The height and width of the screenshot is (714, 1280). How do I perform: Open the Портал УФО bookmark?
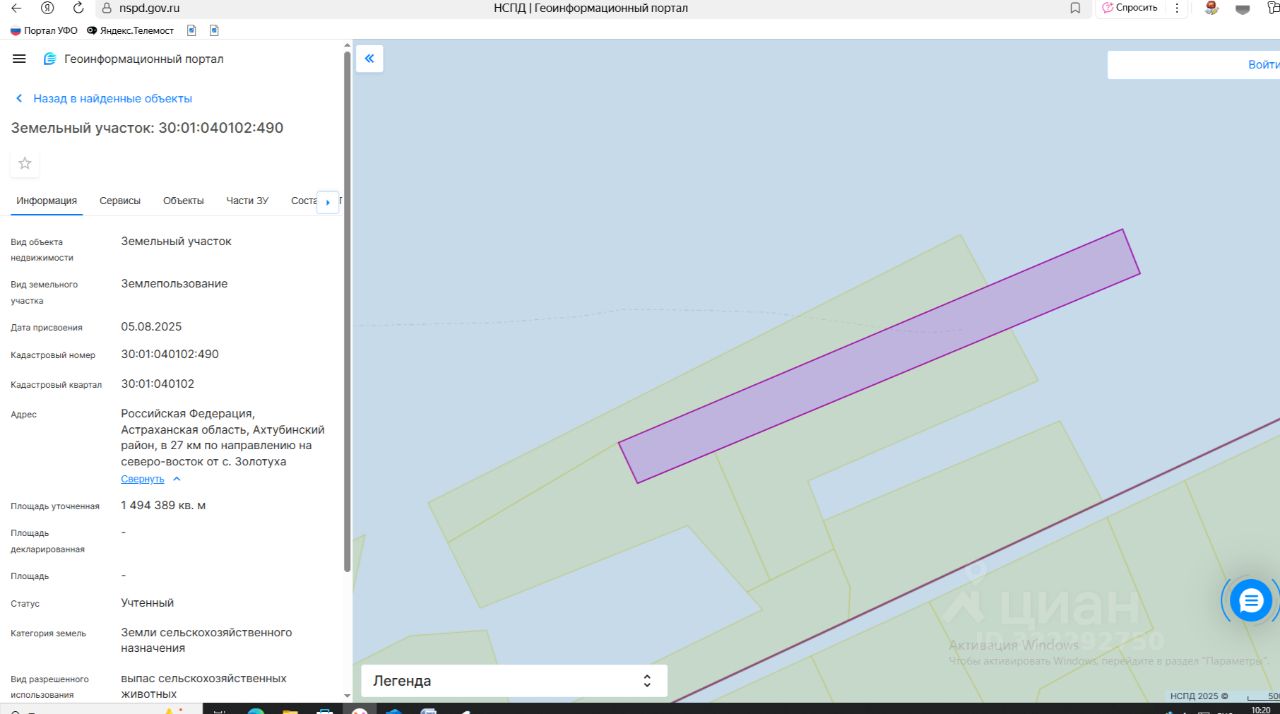click(44, 31)
